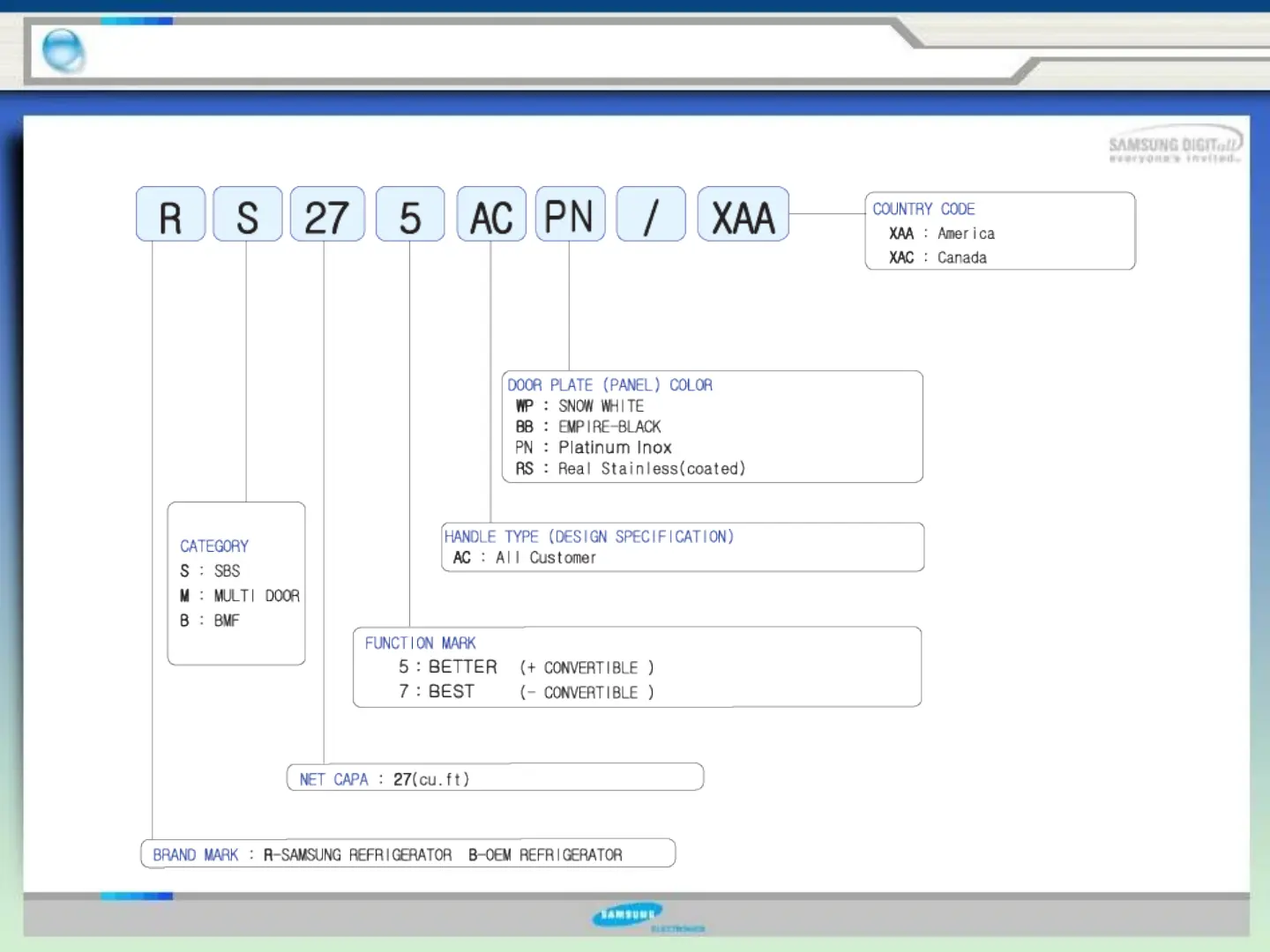Image resolution: width=1270 pixels, height=952 pixels.
Task: Click 'B-OEM REFRIGERATOR' text
Action: click(x=545, y=855)
